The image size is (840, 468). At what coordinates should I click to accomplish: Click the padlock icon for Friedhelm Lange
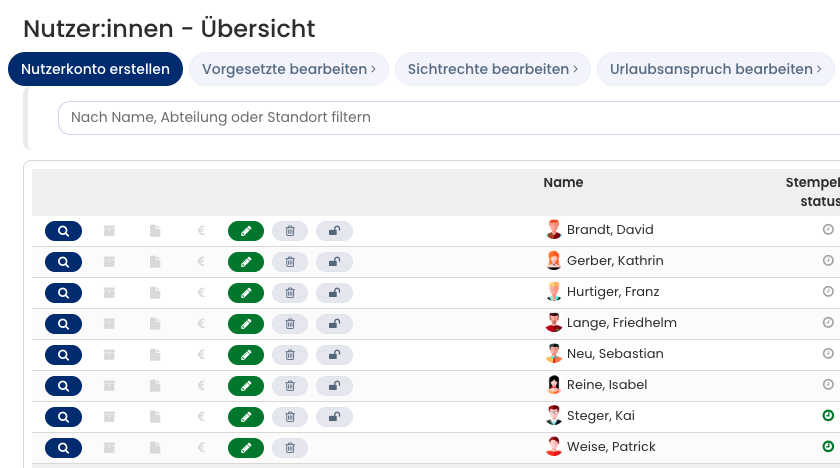334,324
